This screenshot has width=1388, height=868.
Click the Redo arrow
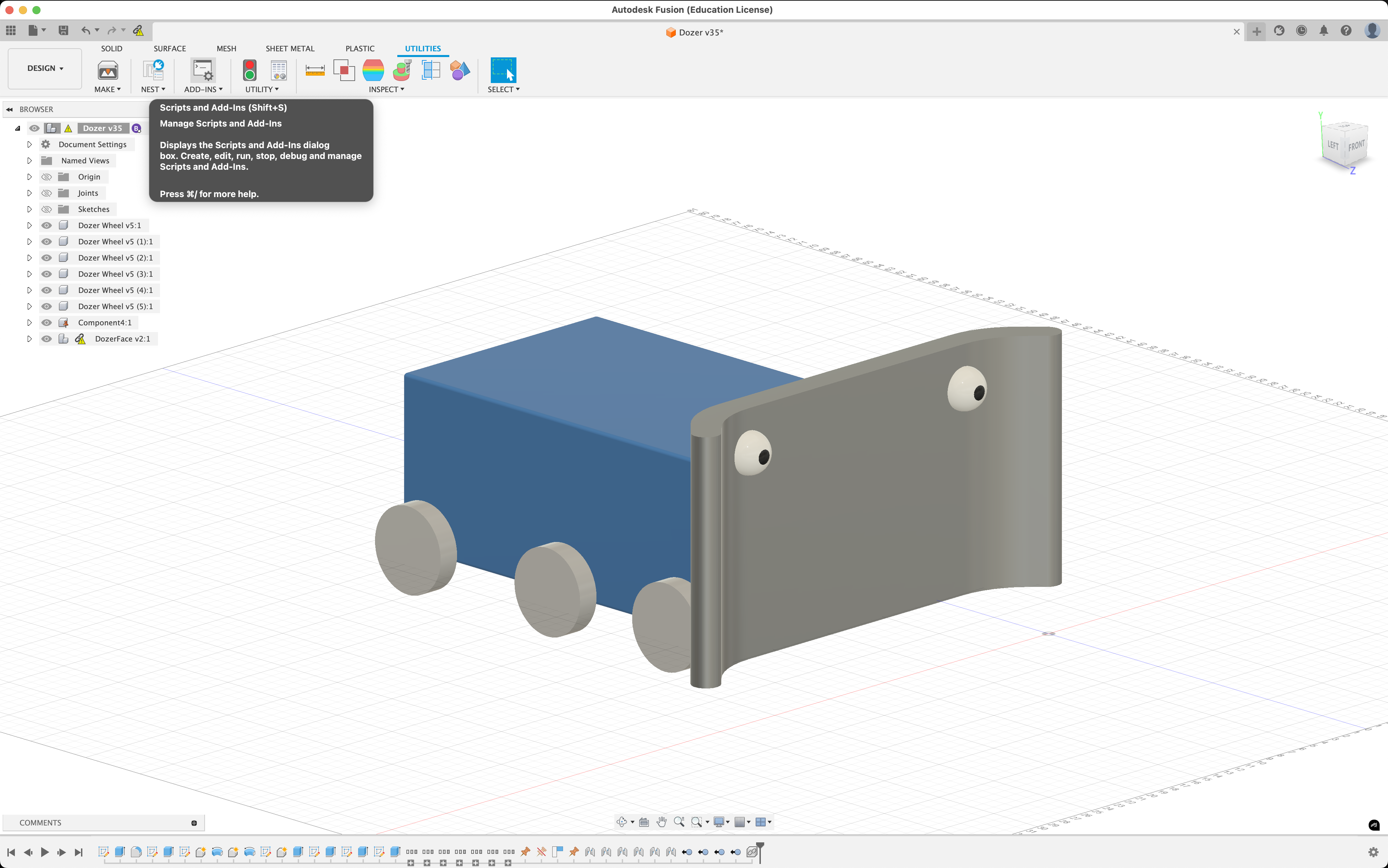(112, 30)
